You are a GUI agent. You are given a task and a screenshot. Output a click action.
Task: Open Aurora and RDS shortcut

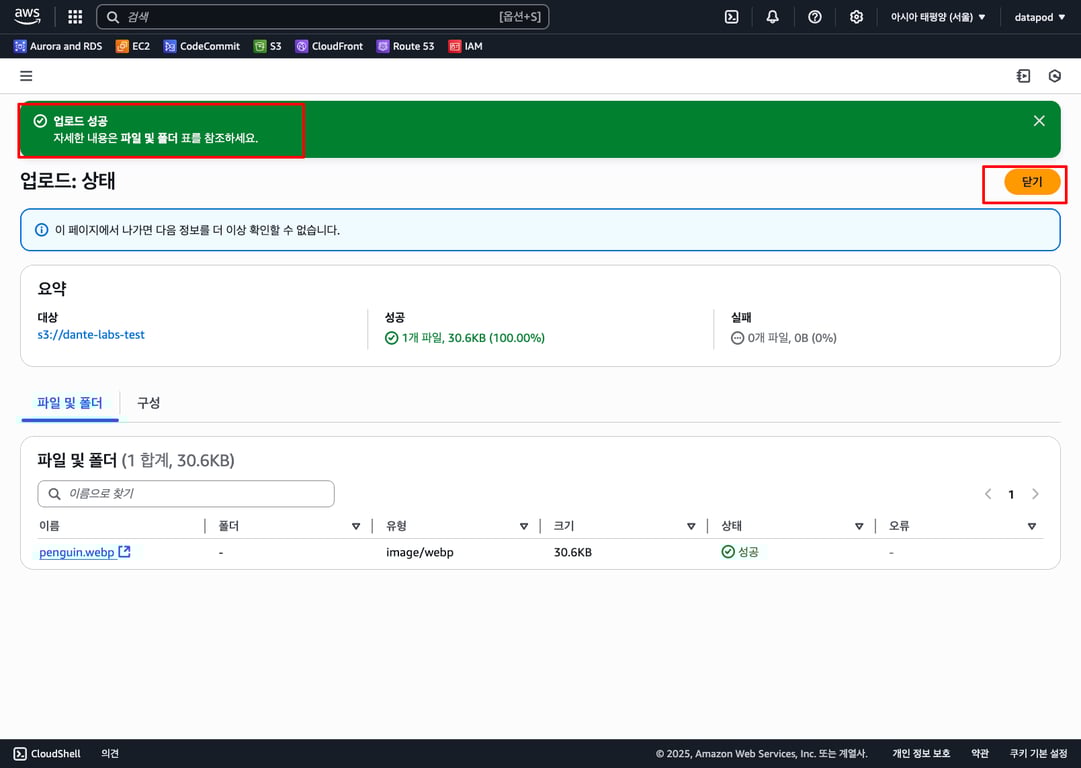tap(58, 46)
